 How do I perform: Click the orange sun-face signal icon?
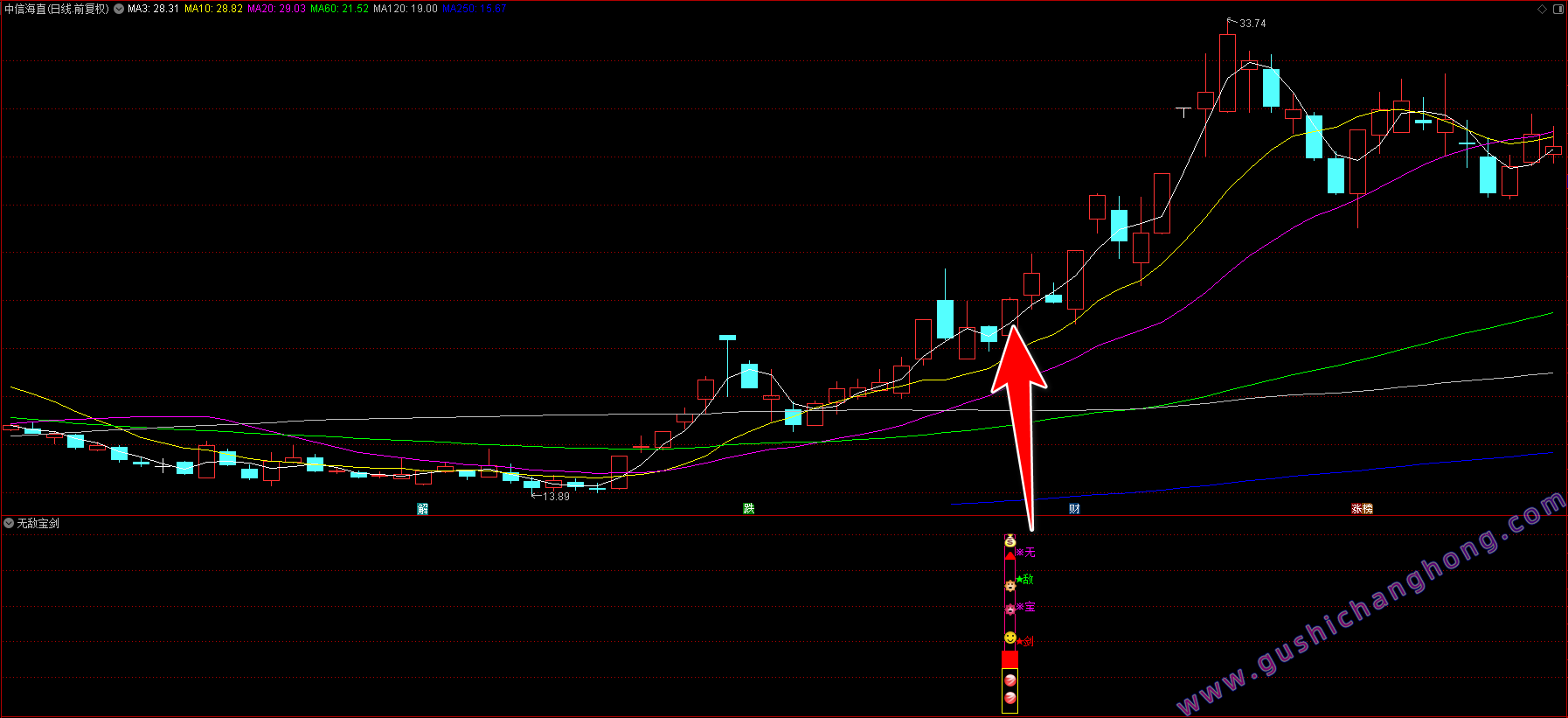pos(1009,585)
